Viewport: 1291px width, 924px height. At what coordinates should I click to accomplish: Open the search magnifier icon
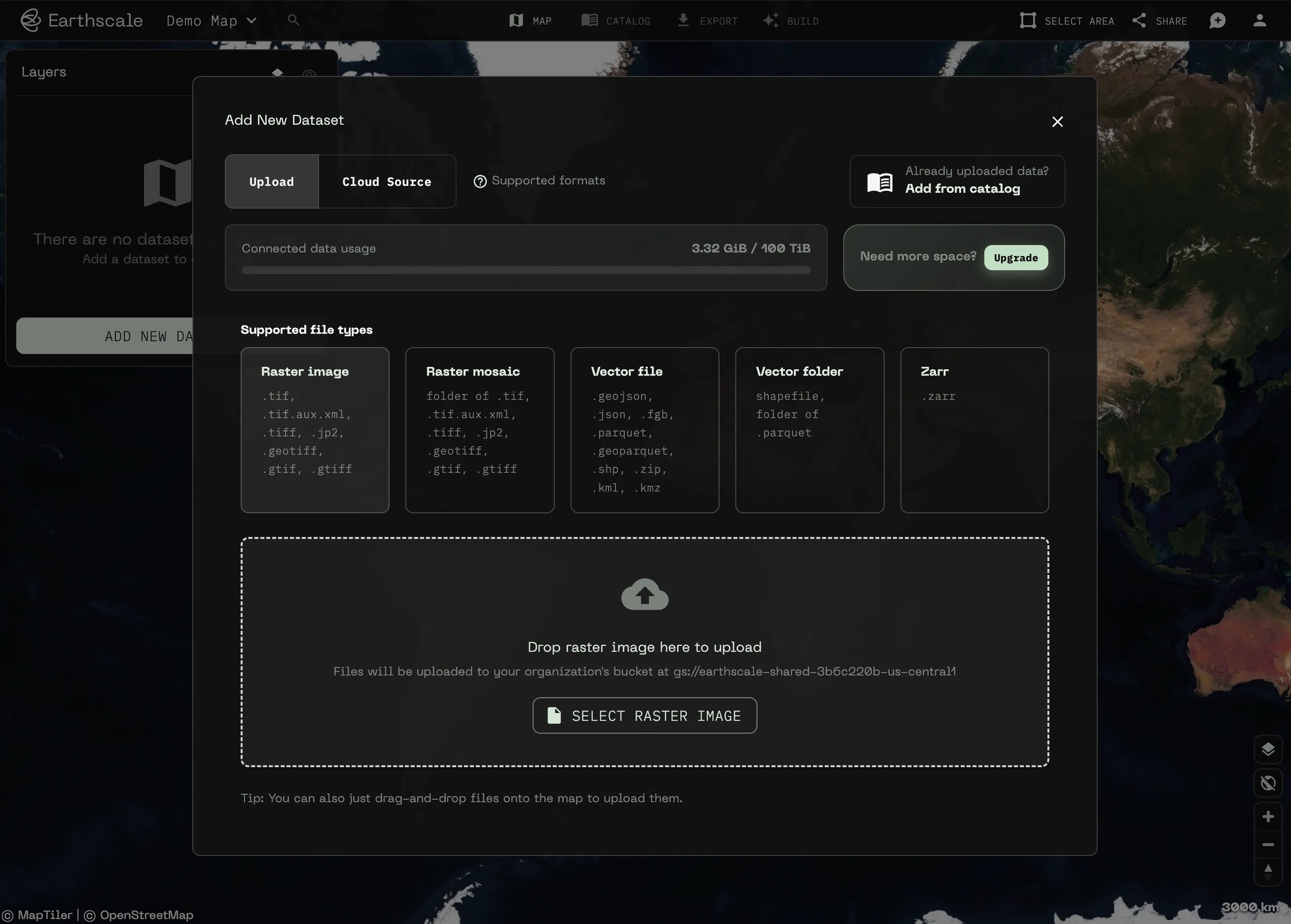293,21
